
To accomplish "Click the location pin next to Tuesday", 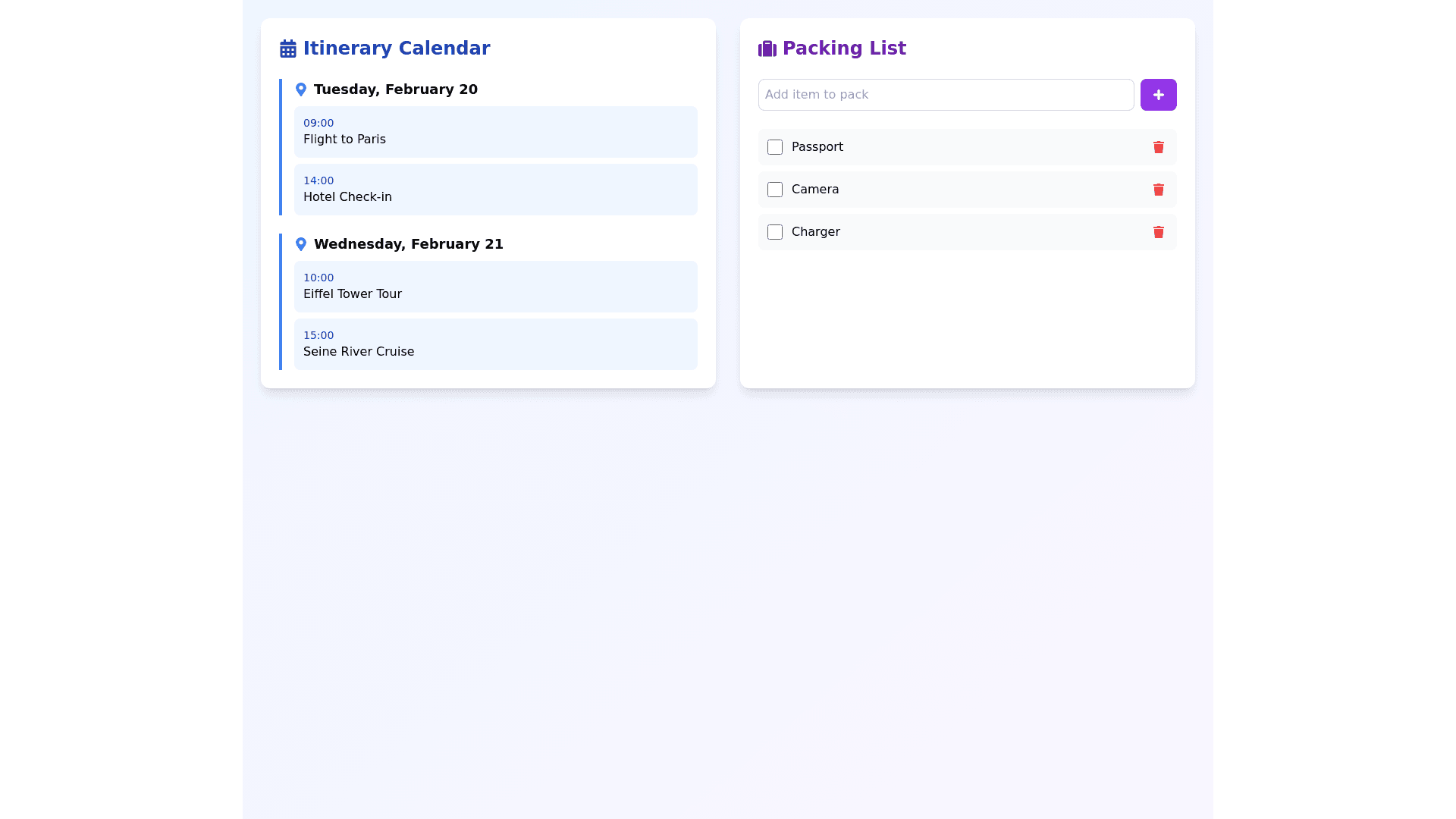I will [x=301, y=89].
